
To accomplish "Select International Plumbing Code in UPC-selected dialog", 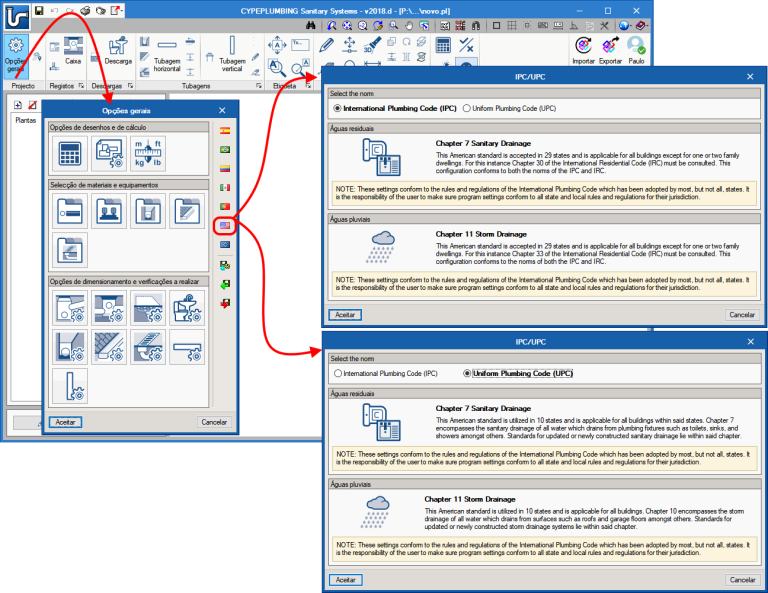I will point(385,373).
